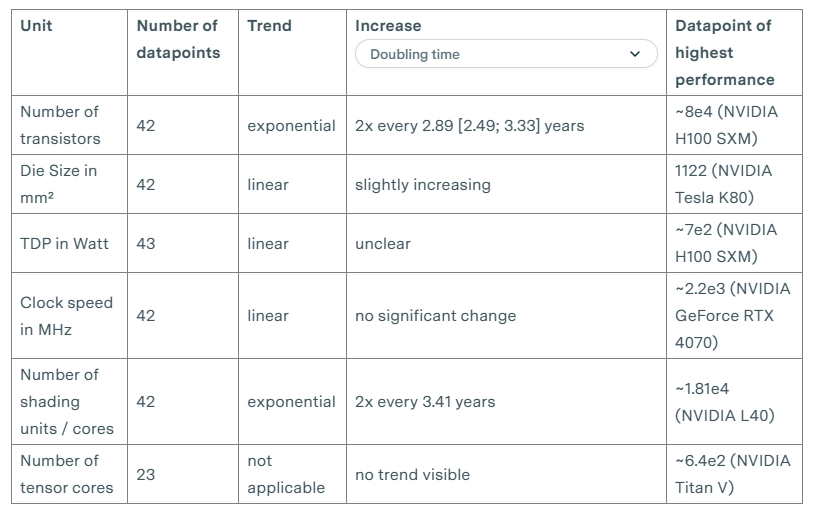
Task: Select the NVIDIA L40 datapoint cell
Action: tap(725, 401)
